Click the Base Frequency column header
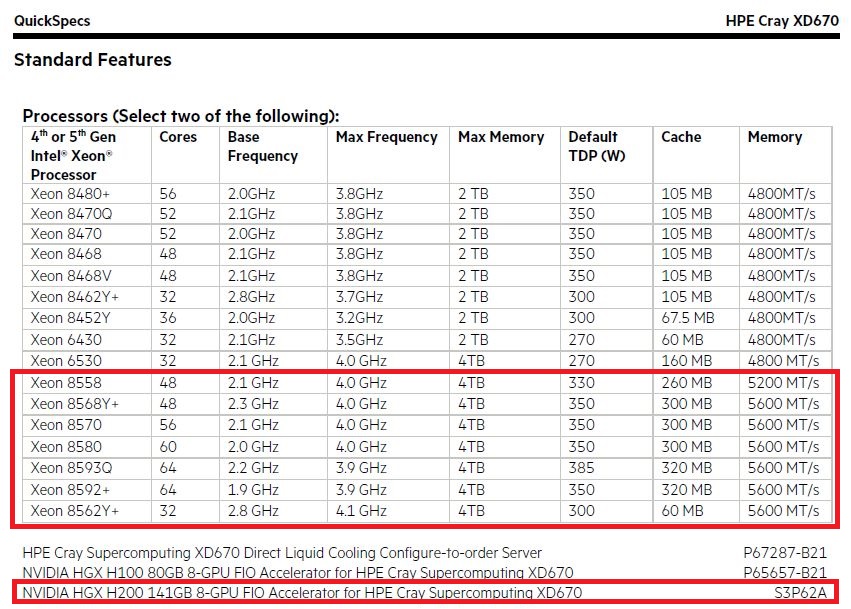 tap(262, 146)
